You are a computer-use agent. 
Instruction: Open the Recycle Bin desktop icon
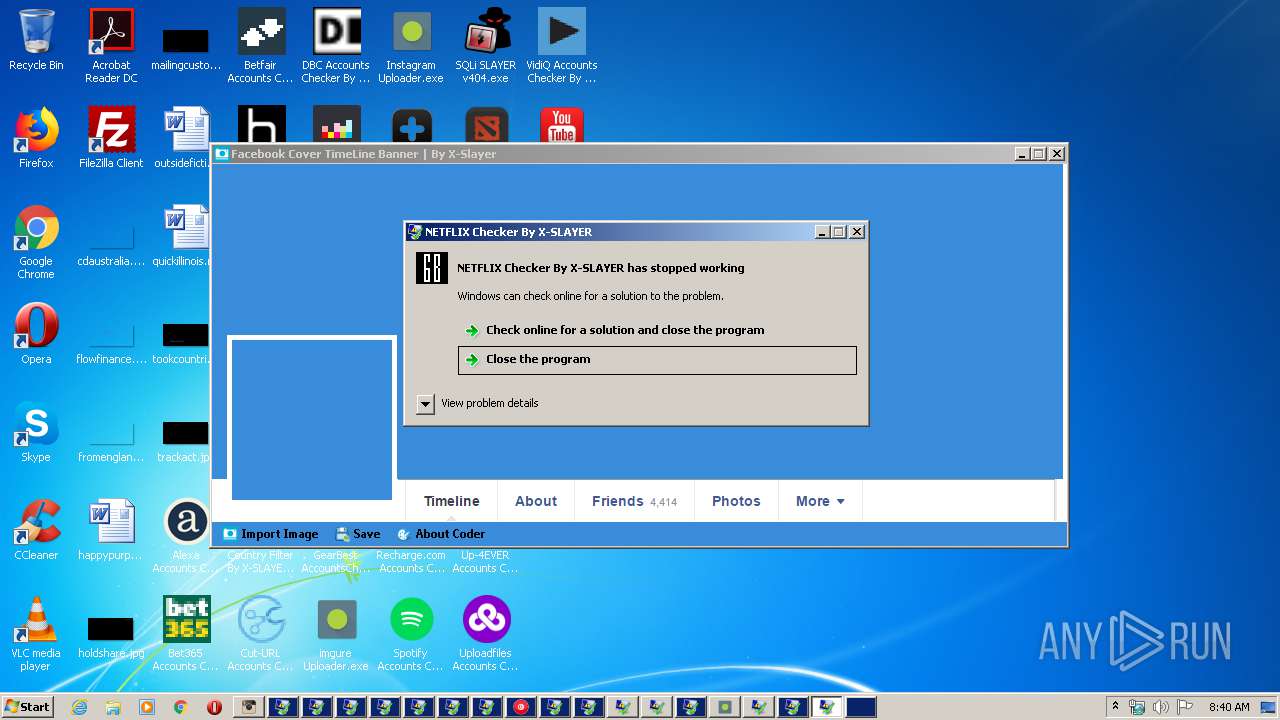36,40
